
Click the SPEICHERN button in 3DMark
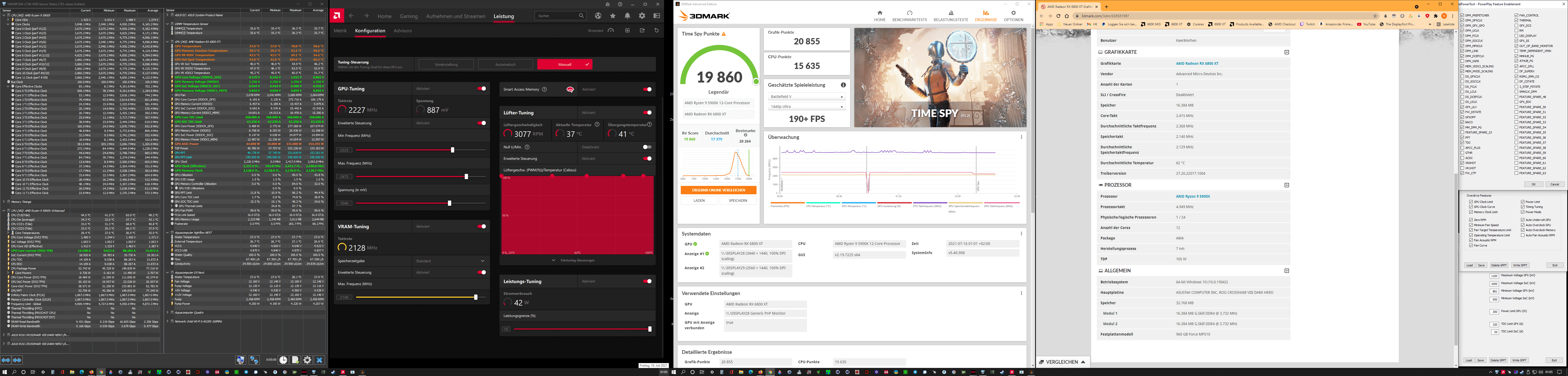pos(738,200)
